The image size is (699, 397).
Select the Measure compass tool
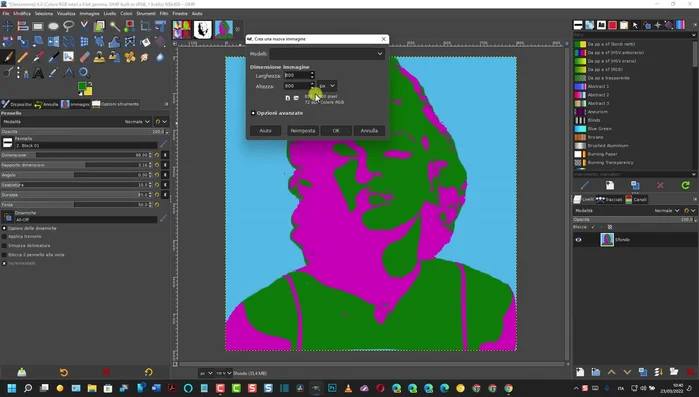click(69, 73)
